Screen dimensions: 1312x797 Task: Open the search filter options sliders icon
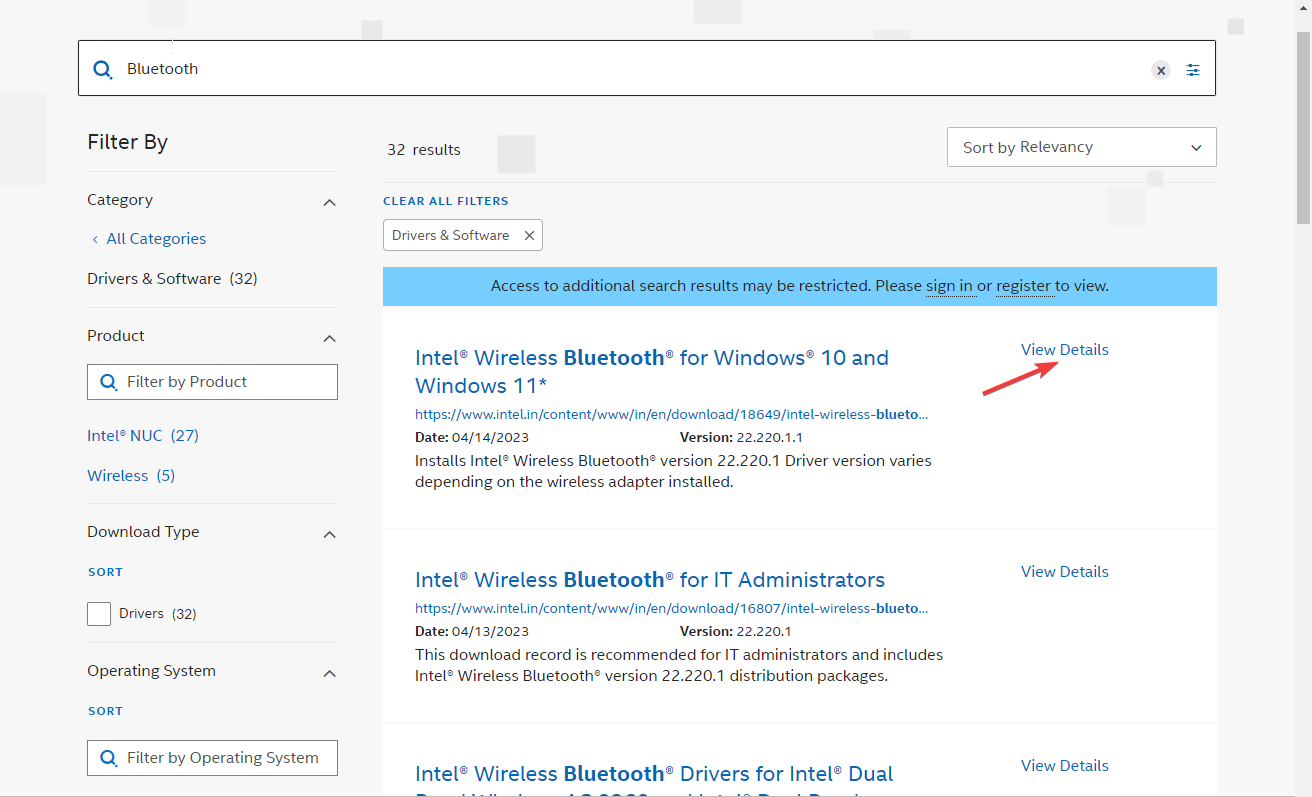tap(1193, 70)
